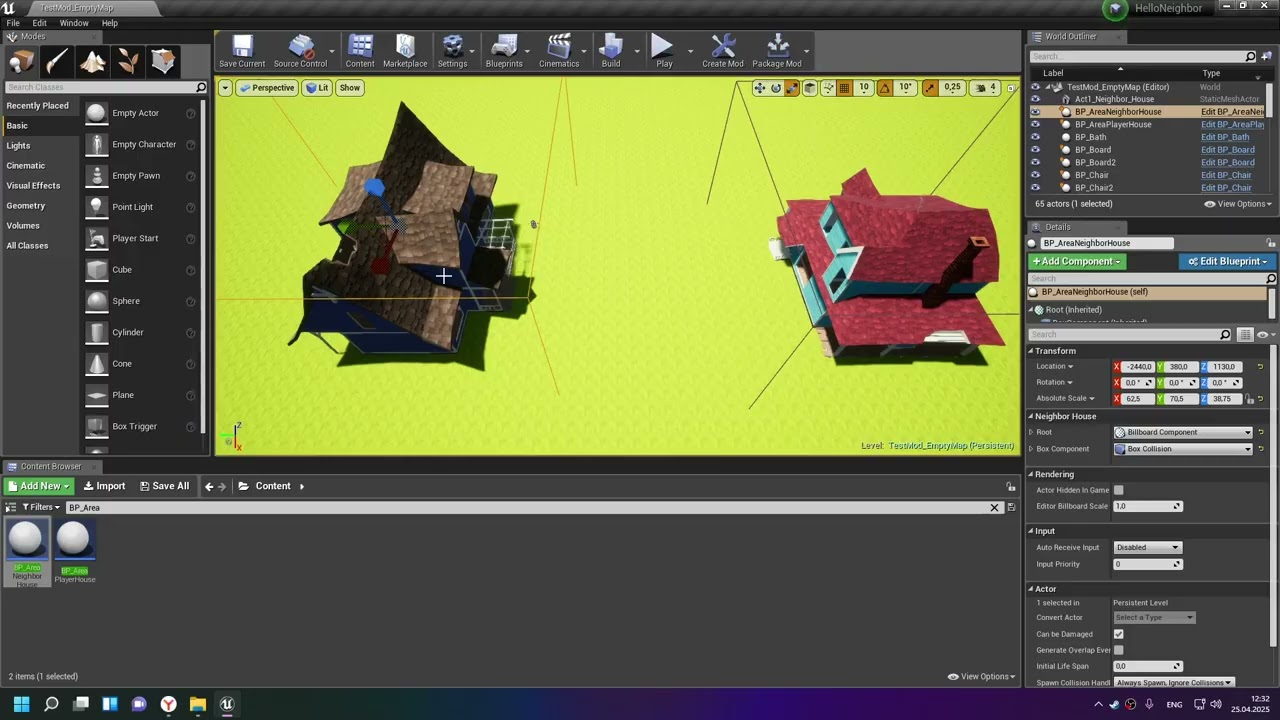The image size is (1280, 720).
Task: Toggle visibility of BP_Bath actor
Action: coord(1035,137)
